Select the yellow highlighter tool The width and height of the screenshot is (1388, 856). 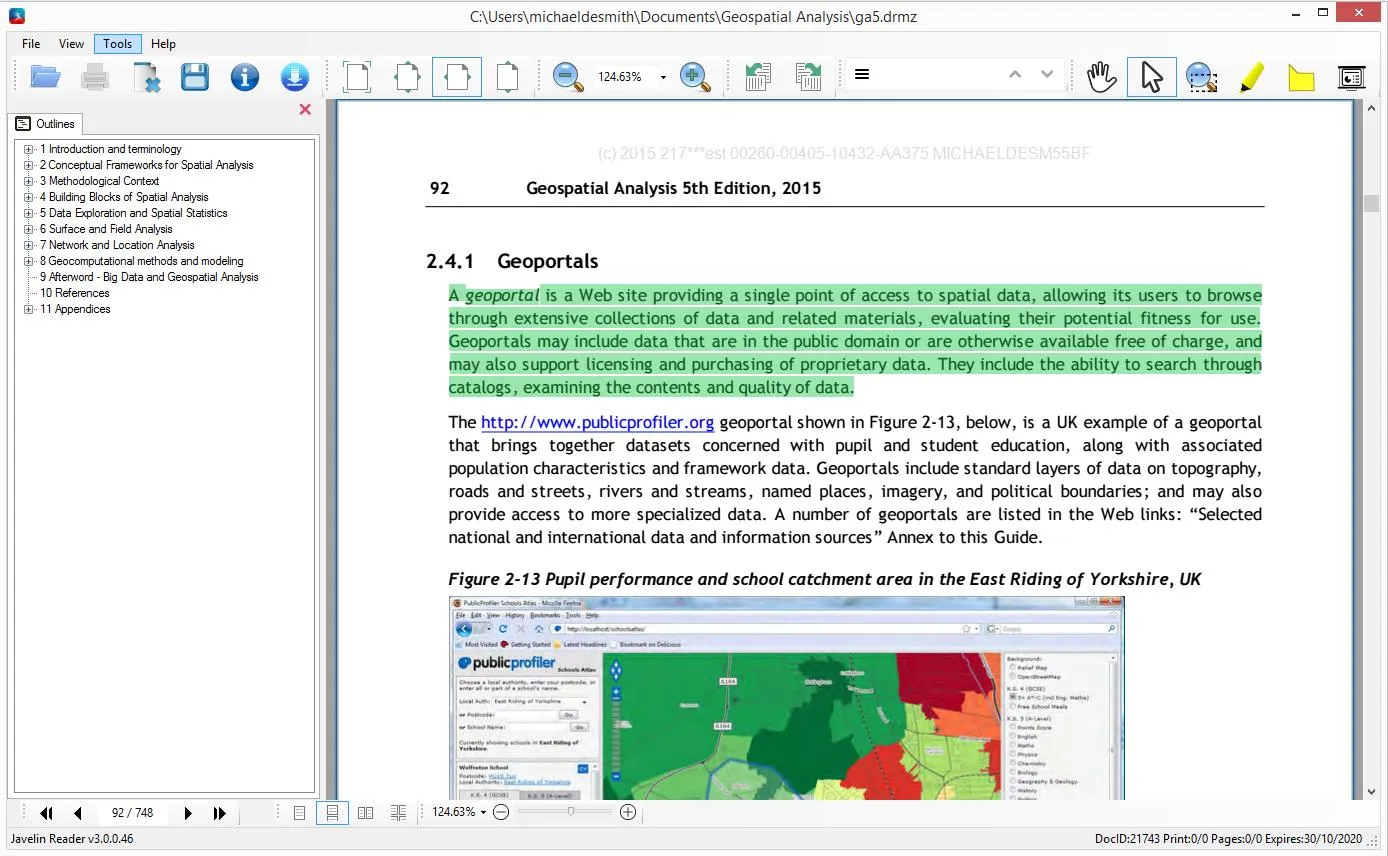click(1251, 76)
